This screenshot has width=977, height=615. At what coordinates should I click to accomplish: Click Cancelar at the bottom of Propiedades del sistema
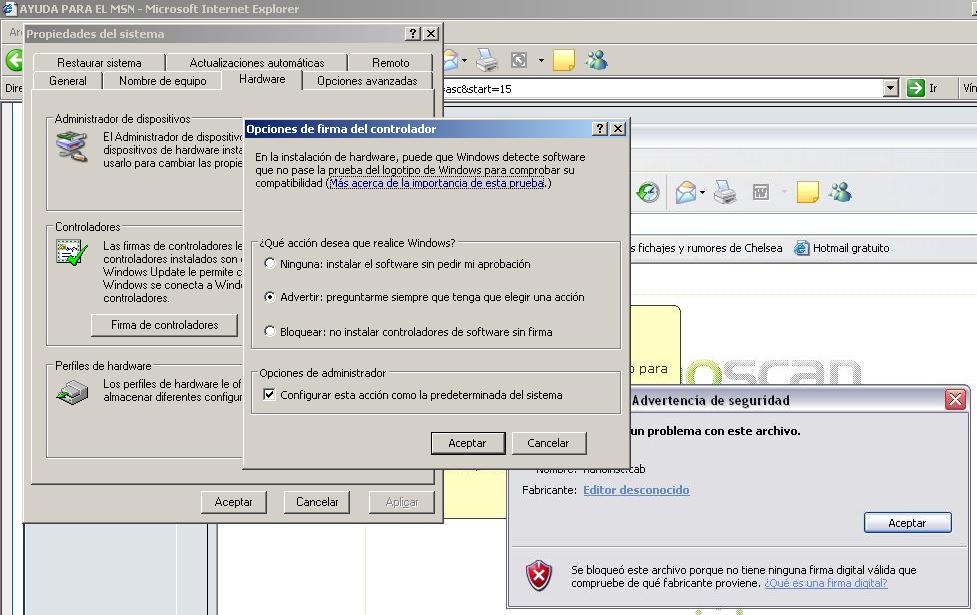(317, 502)
